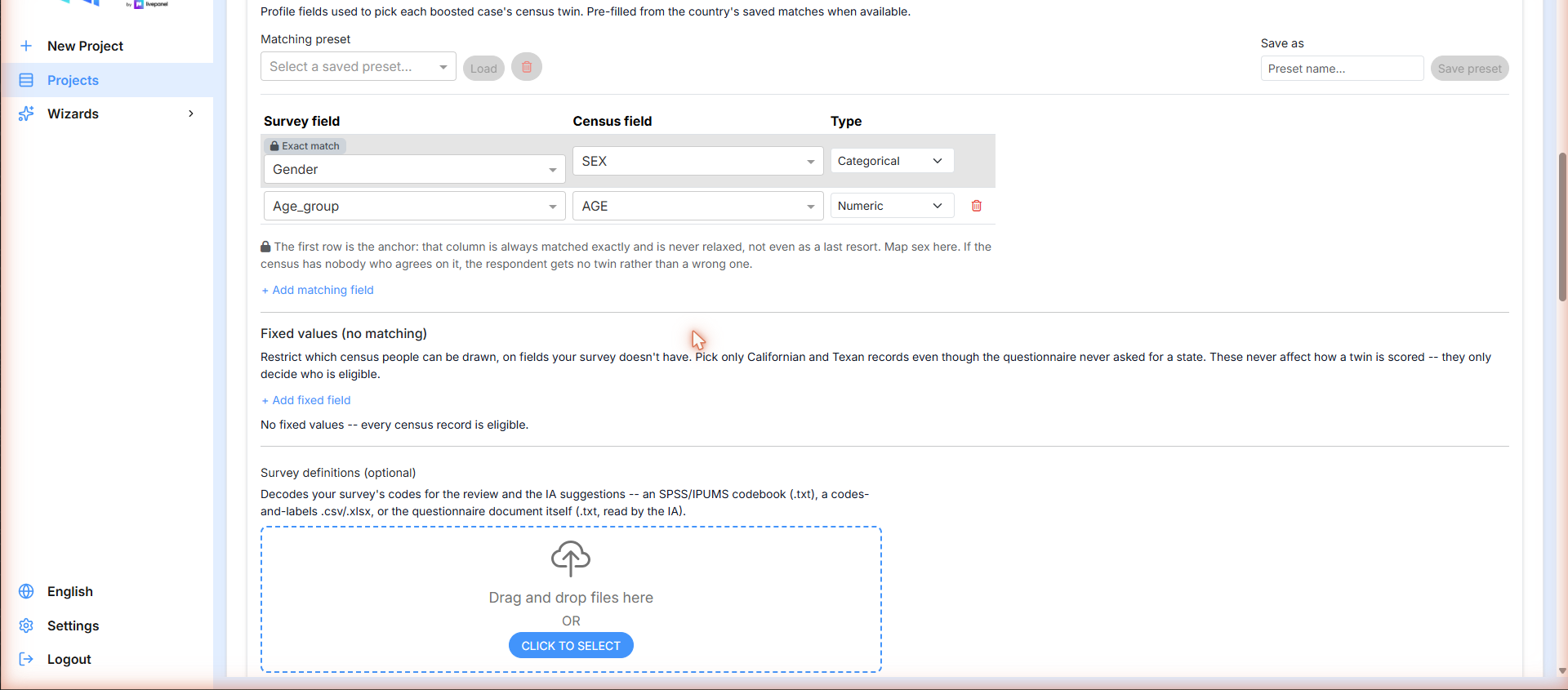Image resolution: width=1568 pixels, height=690 pixels.
Task: Switch language via English item
Action: [x=107, y=591]
